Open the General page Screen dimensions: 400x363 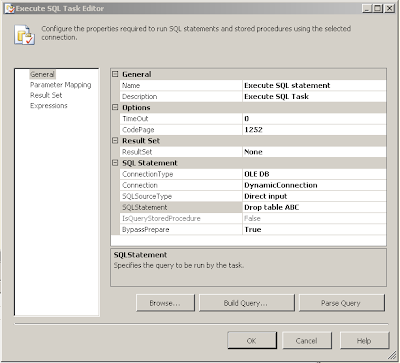[42, 74]
